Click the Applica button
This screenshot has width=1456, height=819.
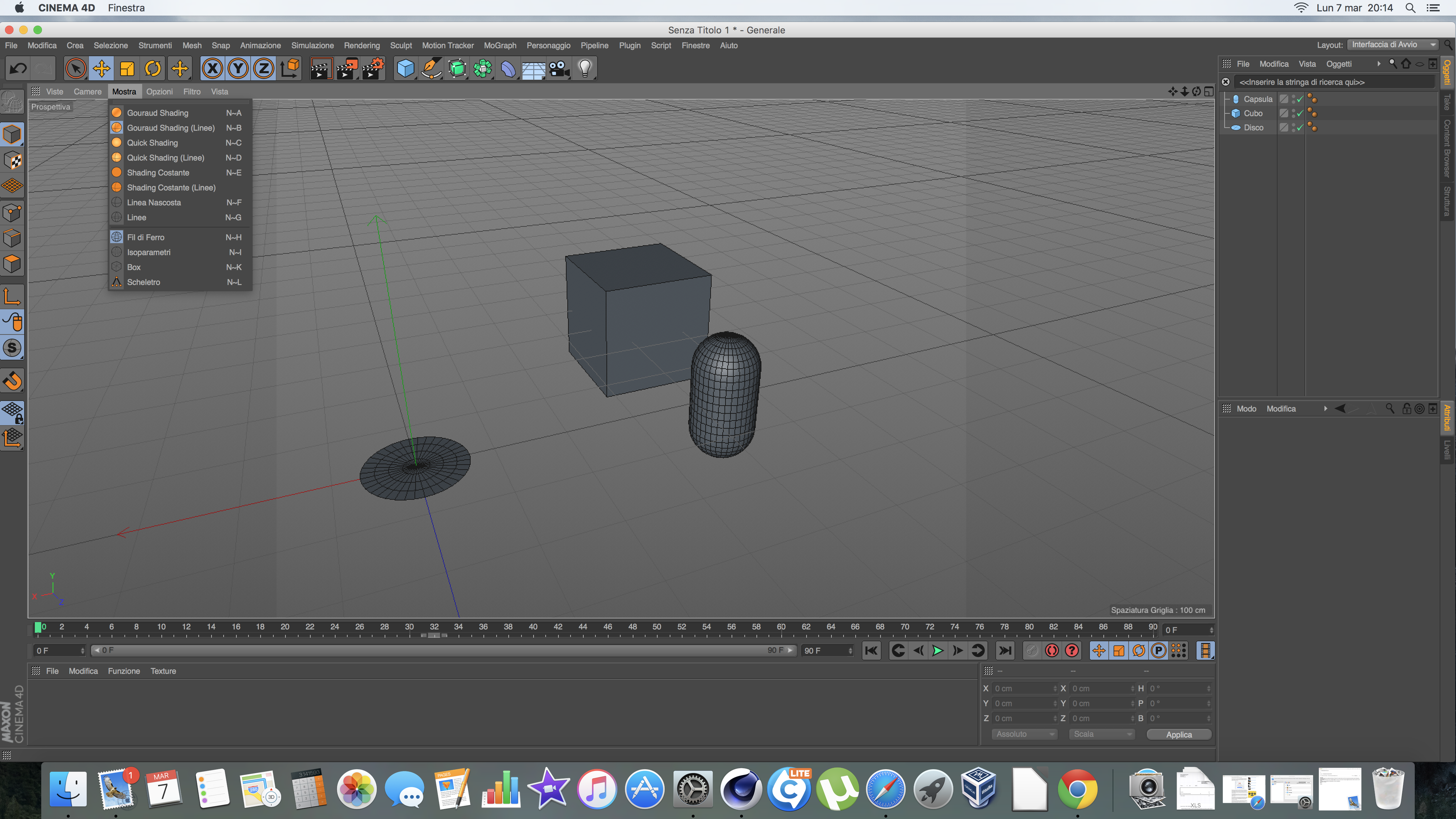[x=1178, y=735]
